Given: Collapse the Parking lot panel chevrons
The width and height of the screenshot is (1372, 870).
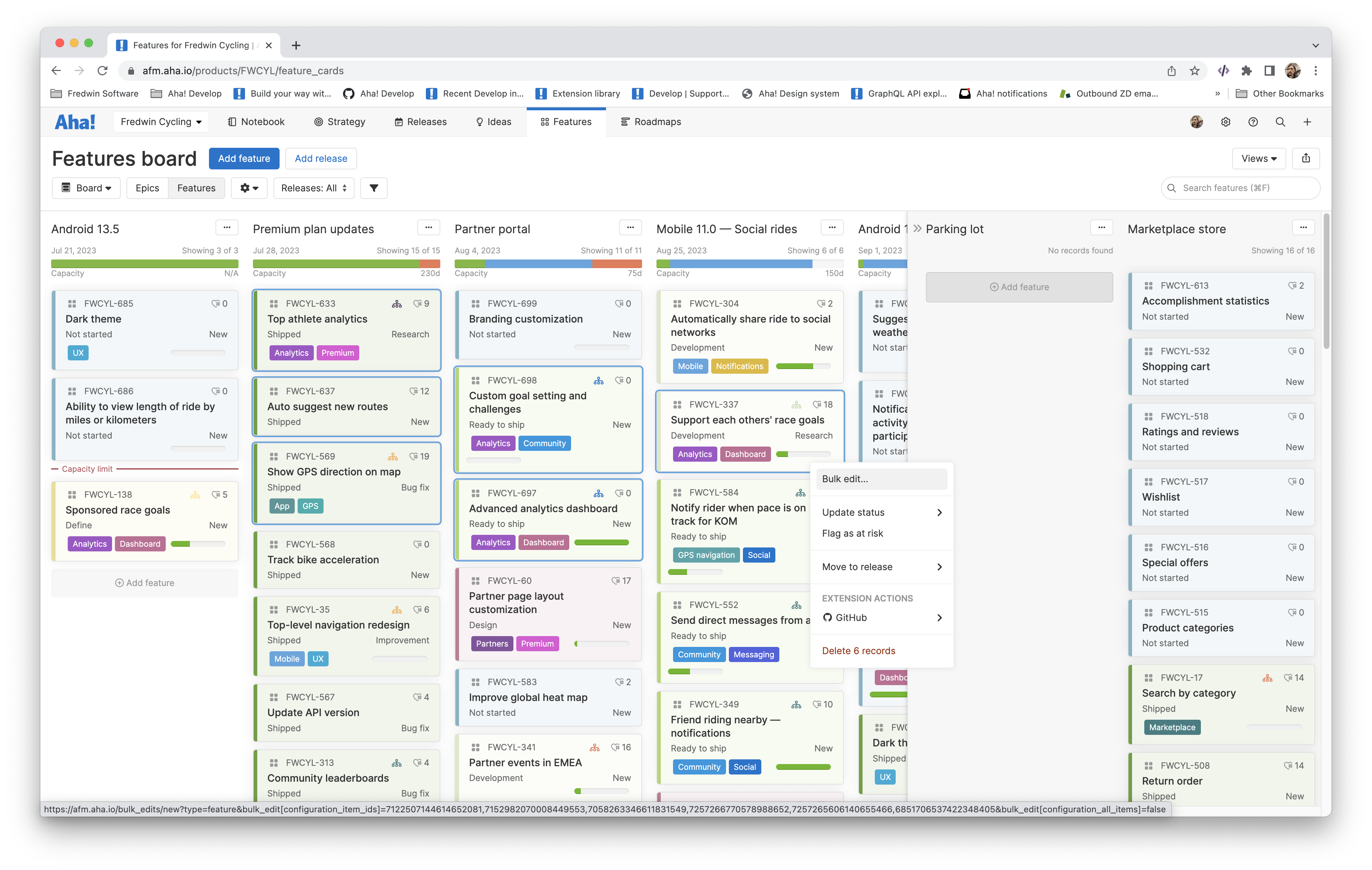Looking at the screenshot, I should (917, 228).
